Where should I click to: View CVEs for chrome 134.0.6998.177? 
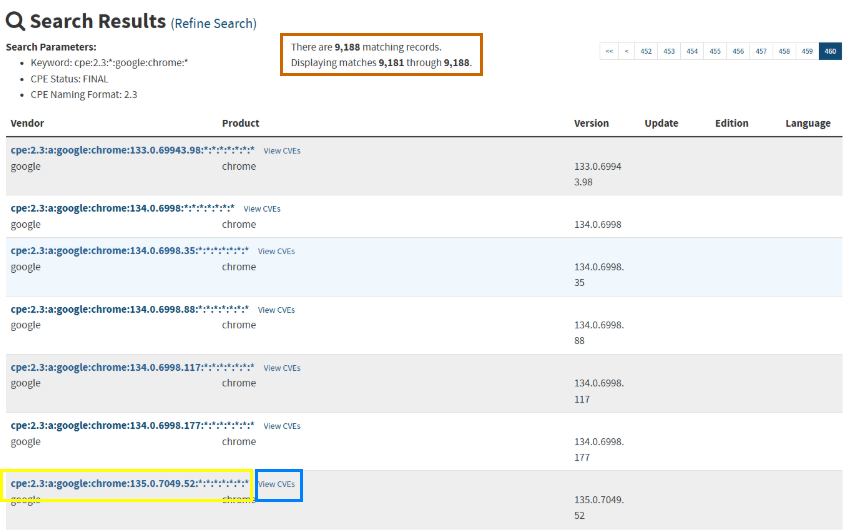282,426
